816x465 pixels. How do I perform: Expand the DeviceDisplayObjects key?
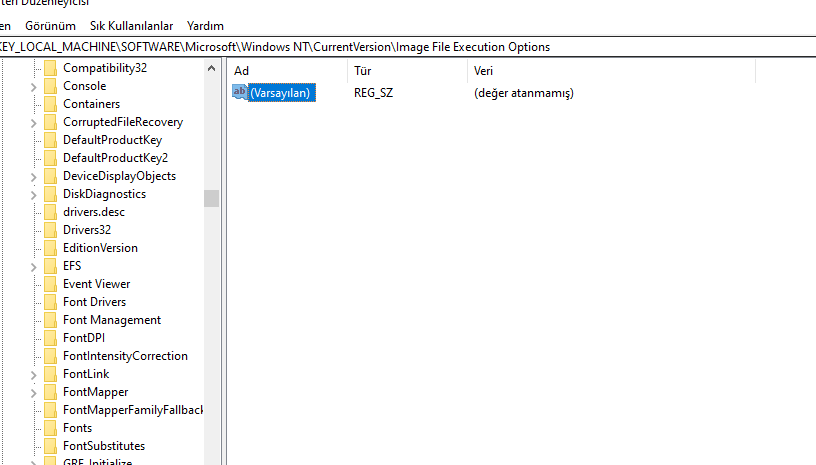pos(33,177)
